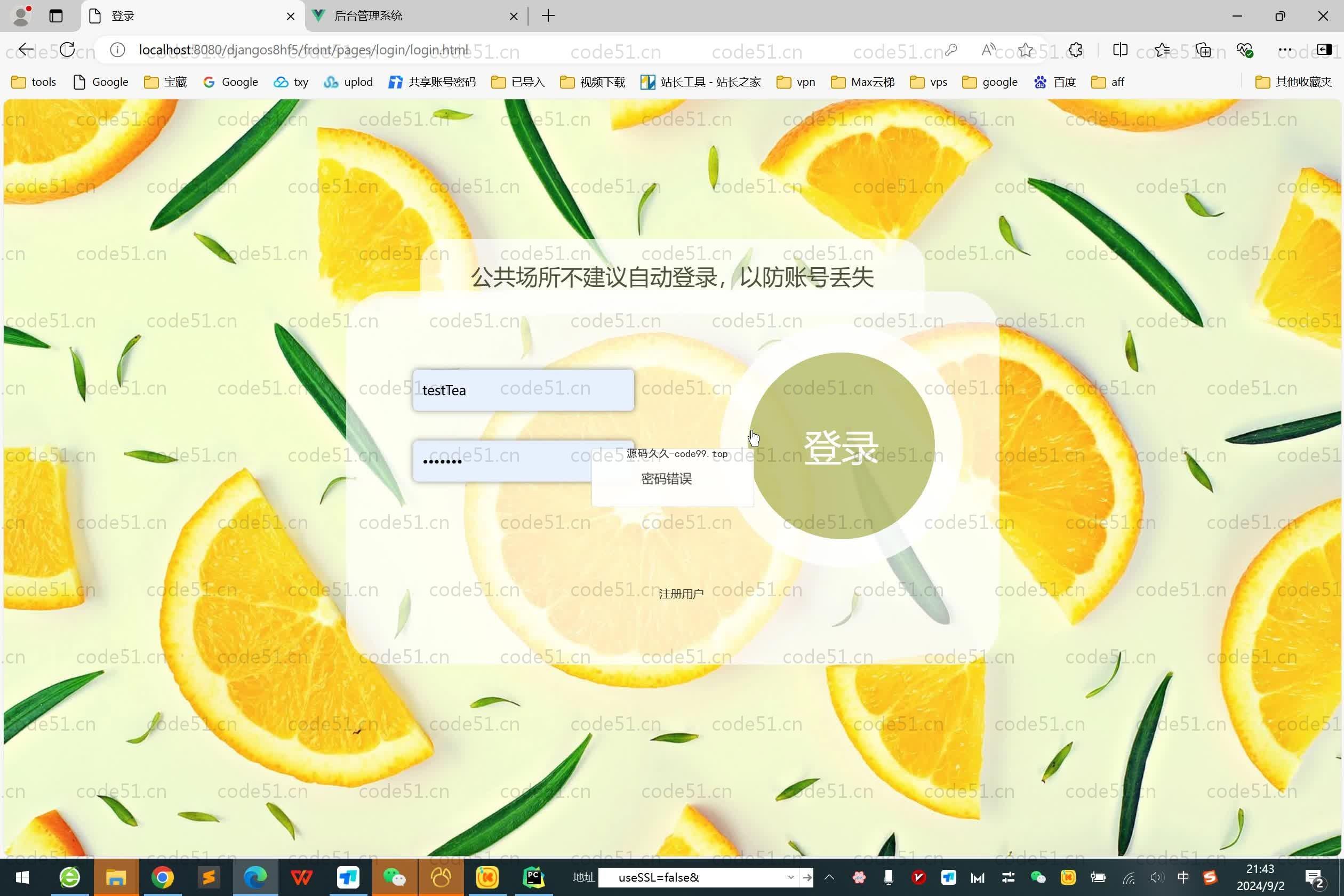Open the Windows Start menu
Screen dimensions: 1344x896
(22, 877)
